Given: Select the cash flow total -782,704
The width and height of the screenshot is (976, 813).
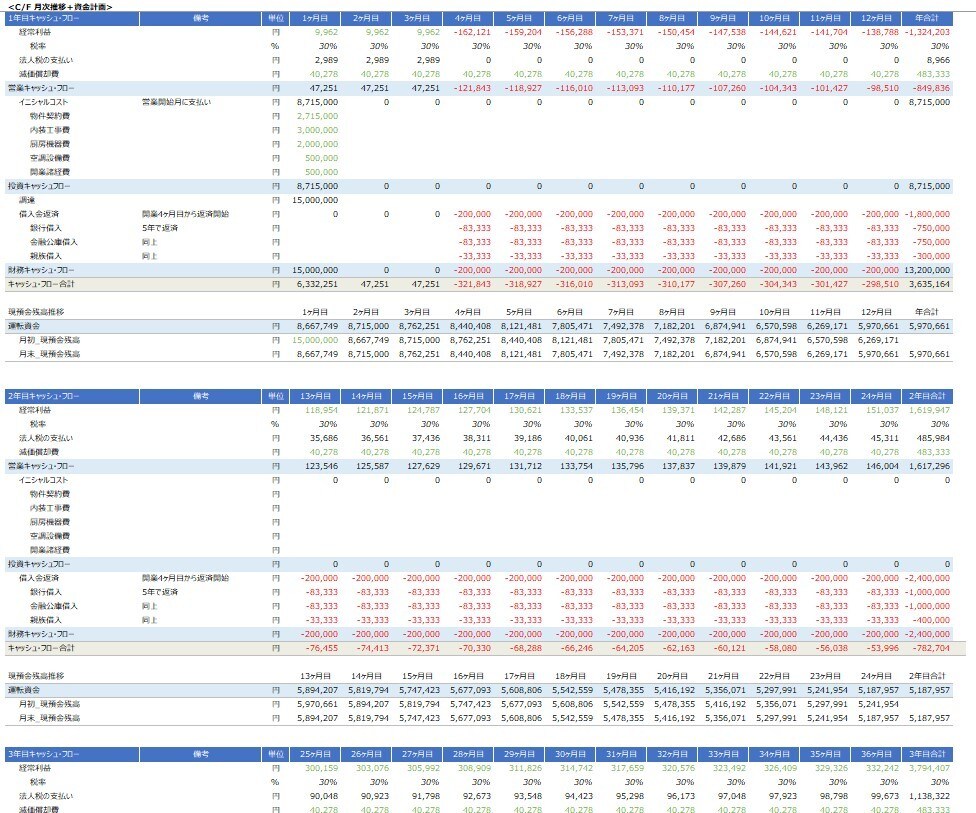Looking at the screenshot, I should tap(932, 649).
